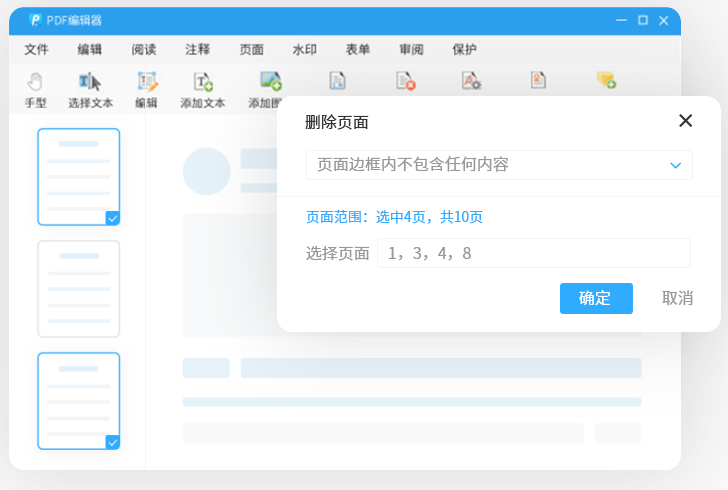Select the third page thumbnail
Viewport: 728px width, 490px height.
(x=78, y=401)
